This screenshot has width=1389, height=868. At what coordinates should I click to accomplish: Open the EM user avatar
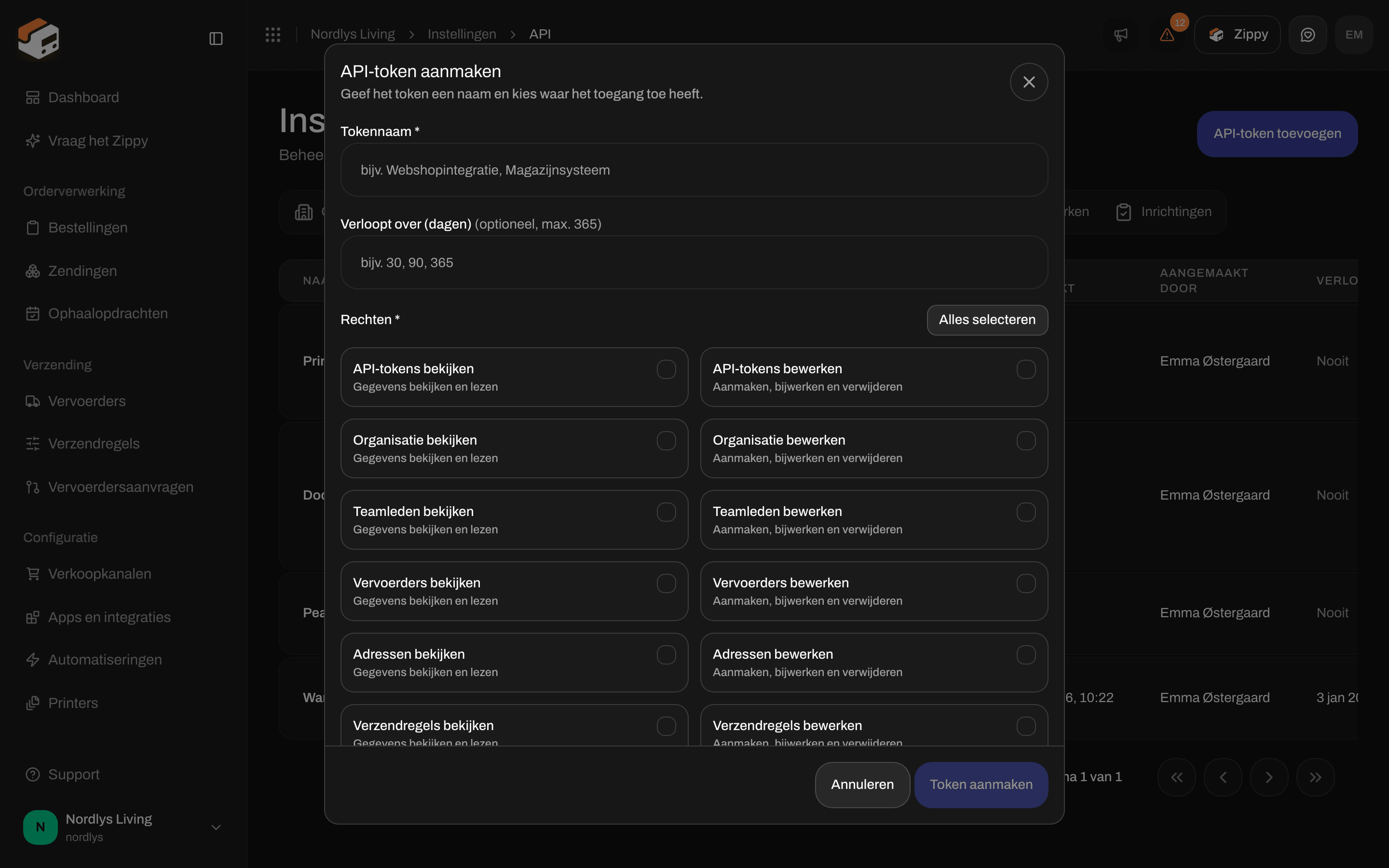1354,34
